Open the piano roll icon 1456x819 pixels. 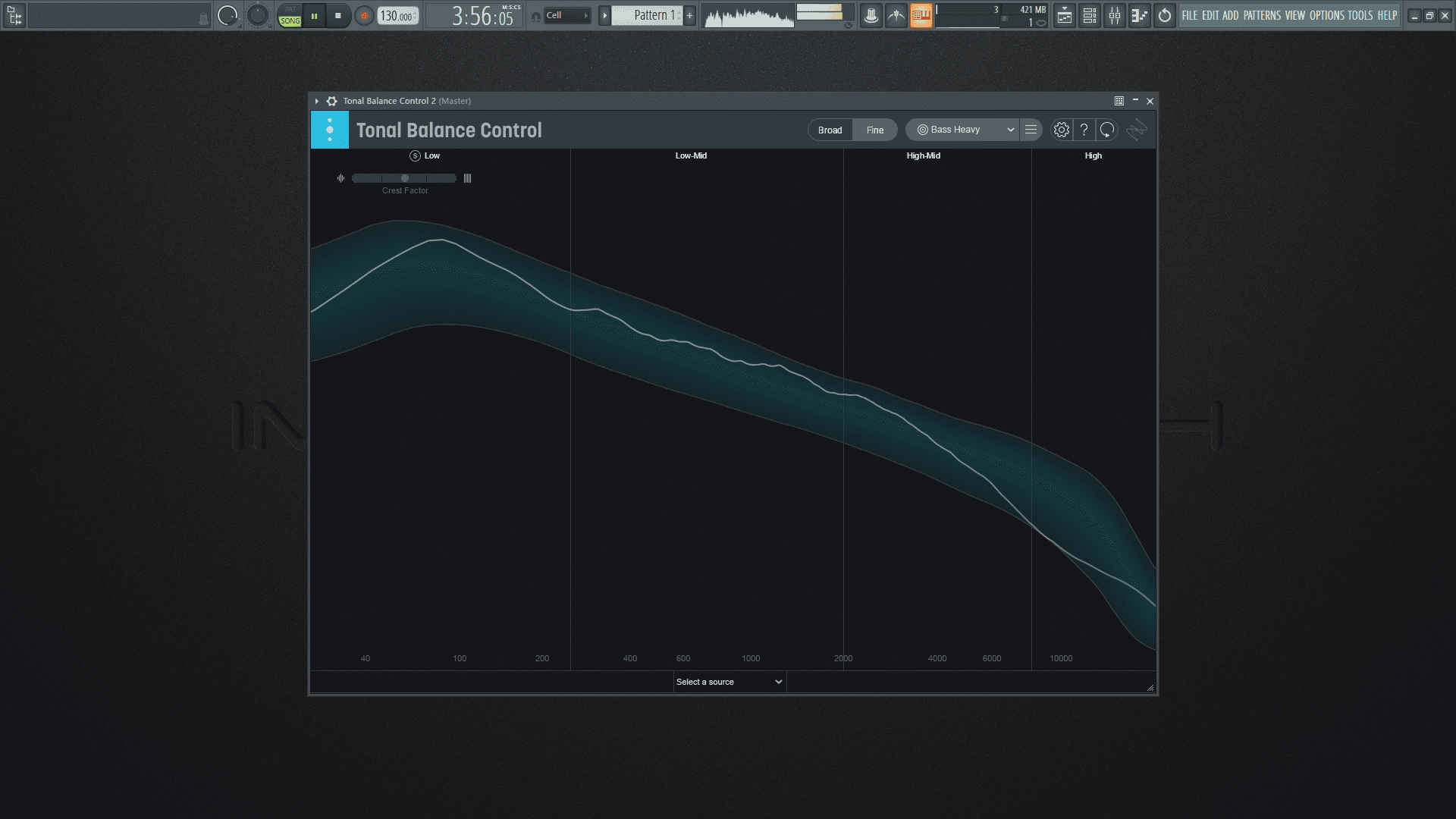[x=1140, y=15]
